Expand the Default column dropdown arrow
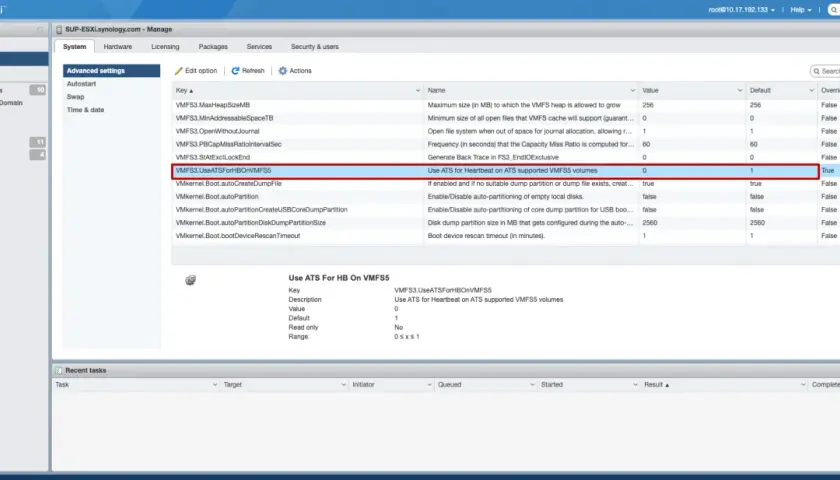 pos(811,91)
